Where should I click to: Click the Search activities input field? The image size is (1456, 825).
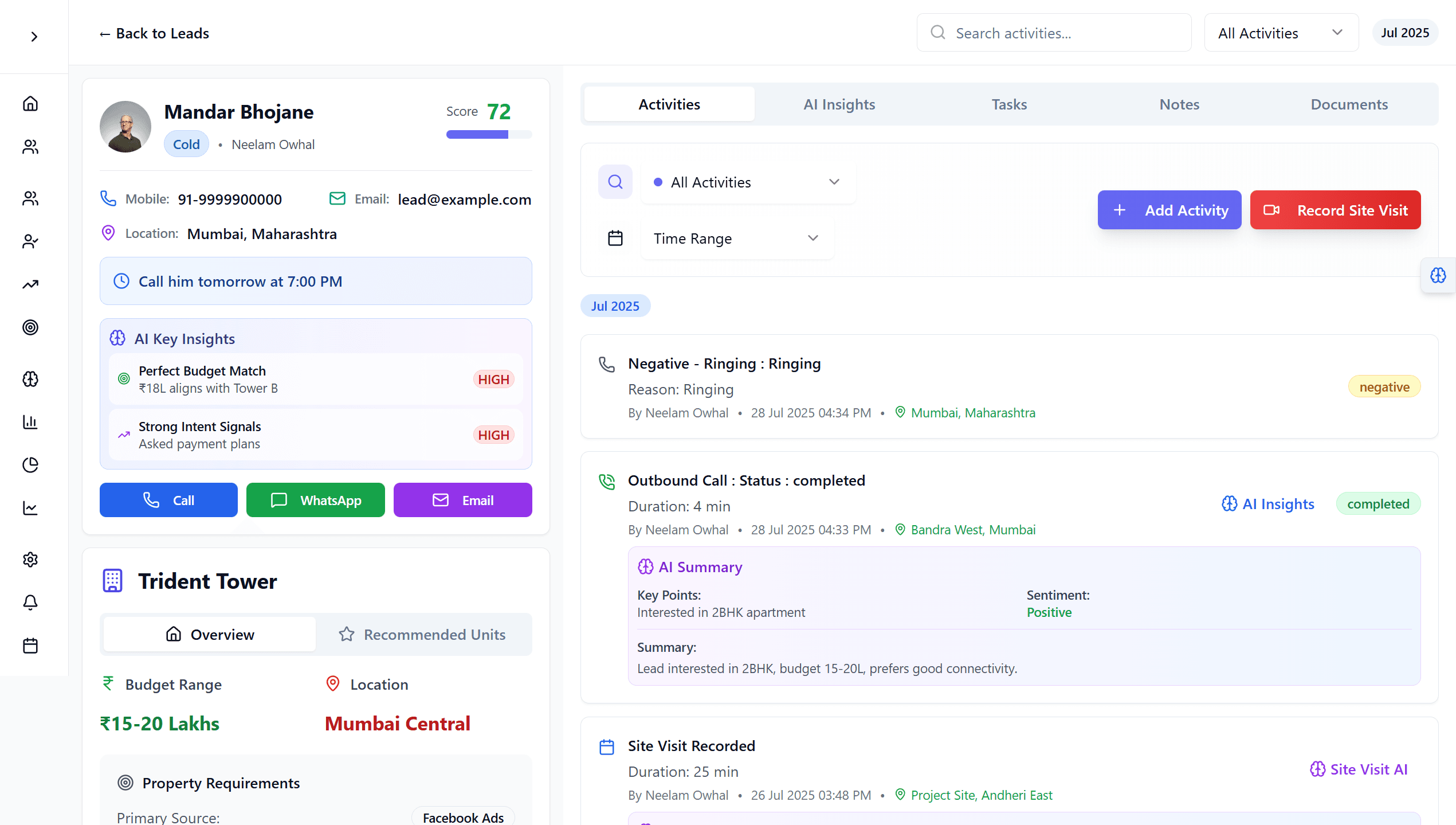pos(1054,33)
